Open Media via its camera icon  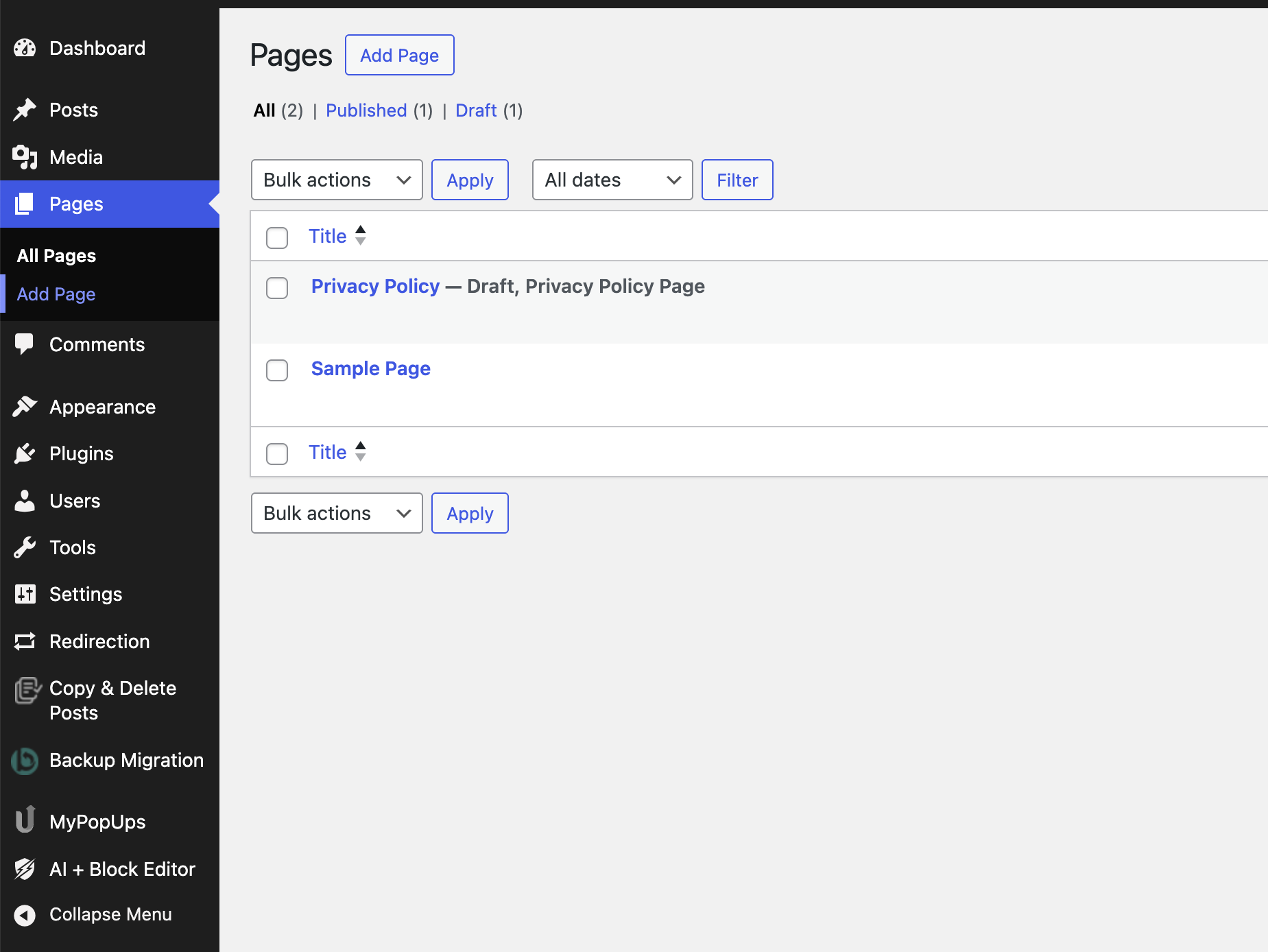(x=25, y=157)
